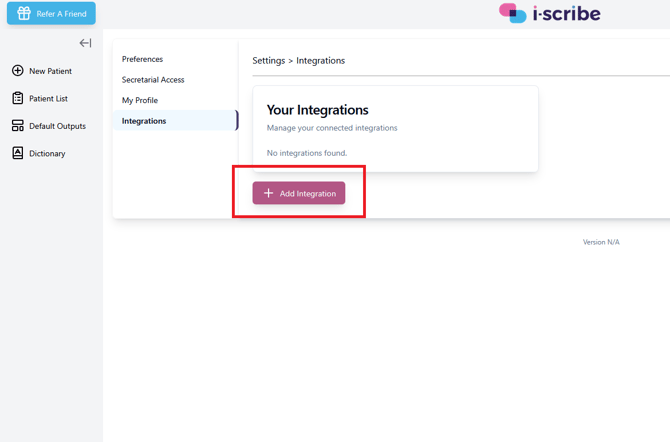Click the New Patient plus-circle icon
This screenshot has height=442, width=670.
[x=18, y=71]
